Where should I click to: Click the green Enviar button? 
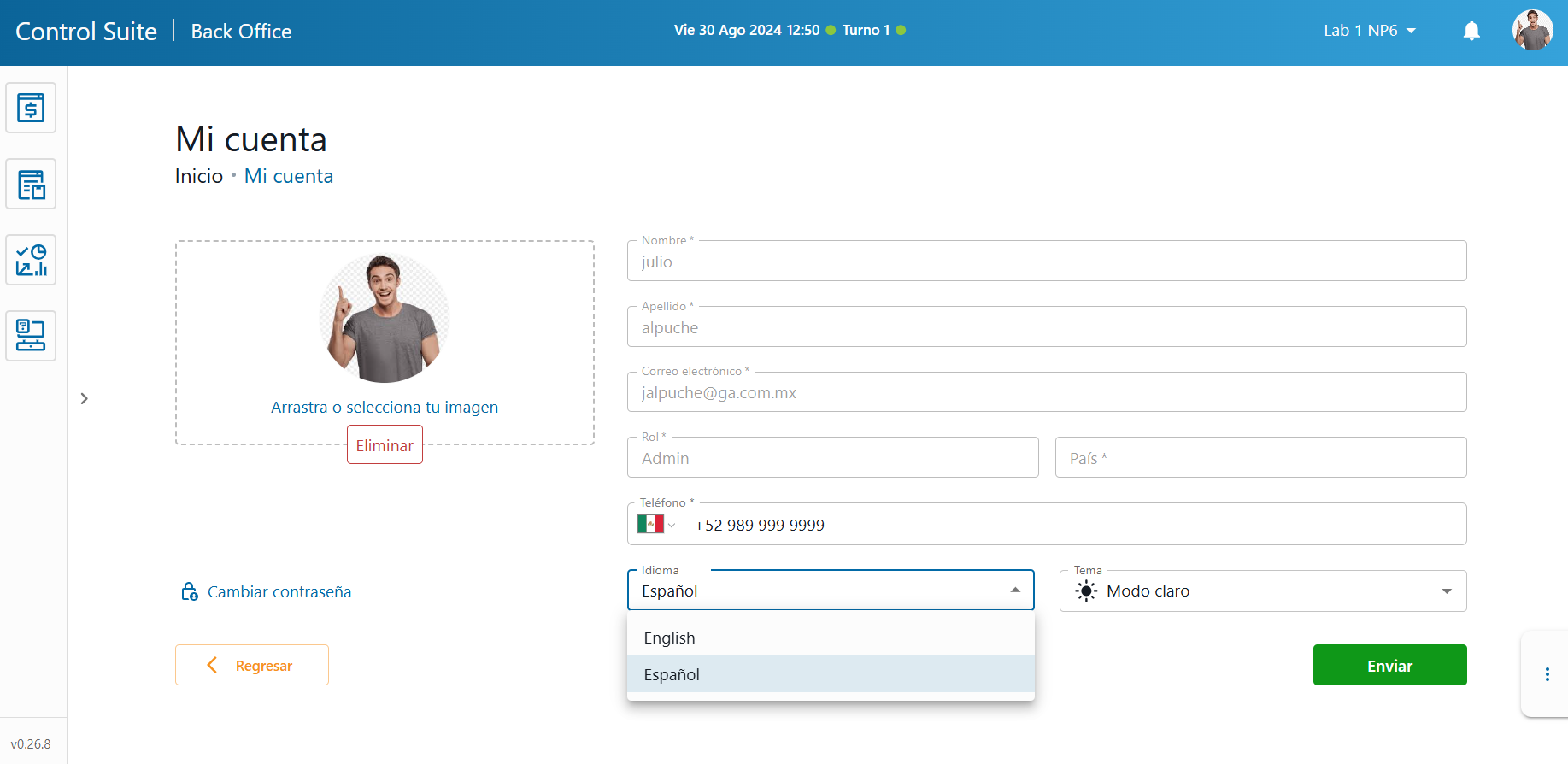tap(1389, 665)
